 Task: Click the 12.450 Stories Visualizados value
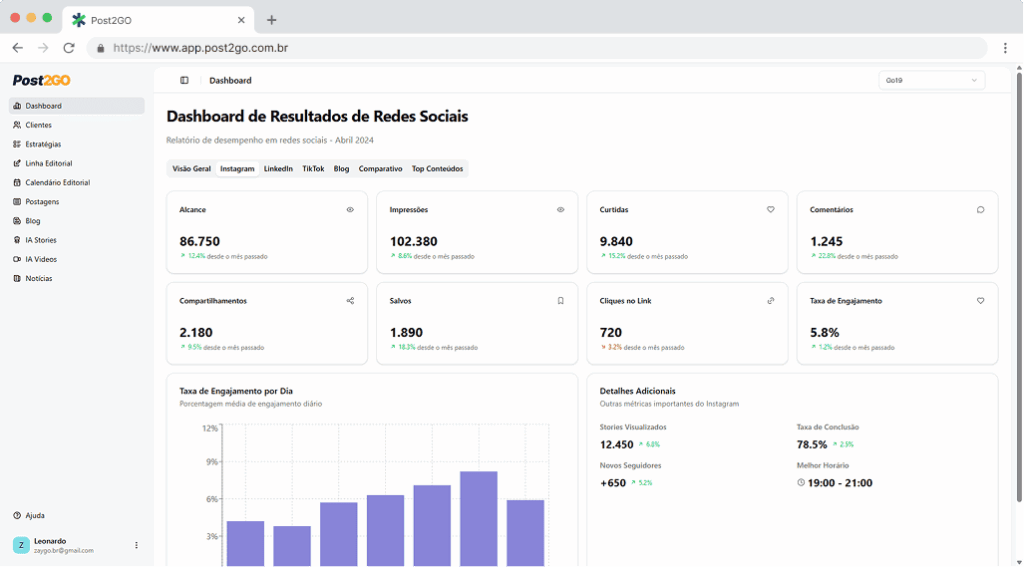(616, 444)
